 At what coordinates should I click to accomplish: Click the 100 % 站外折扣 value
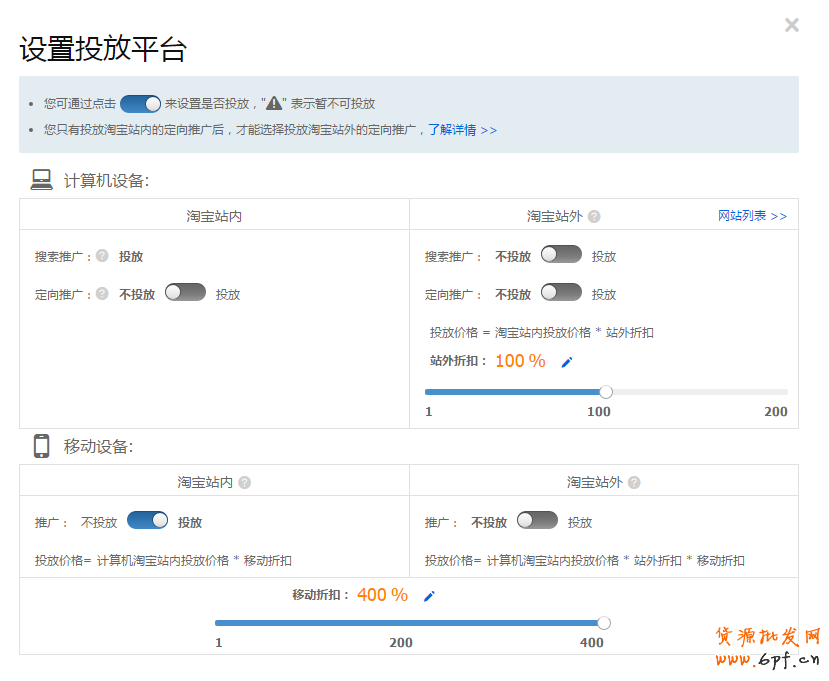tap(520, 361)
